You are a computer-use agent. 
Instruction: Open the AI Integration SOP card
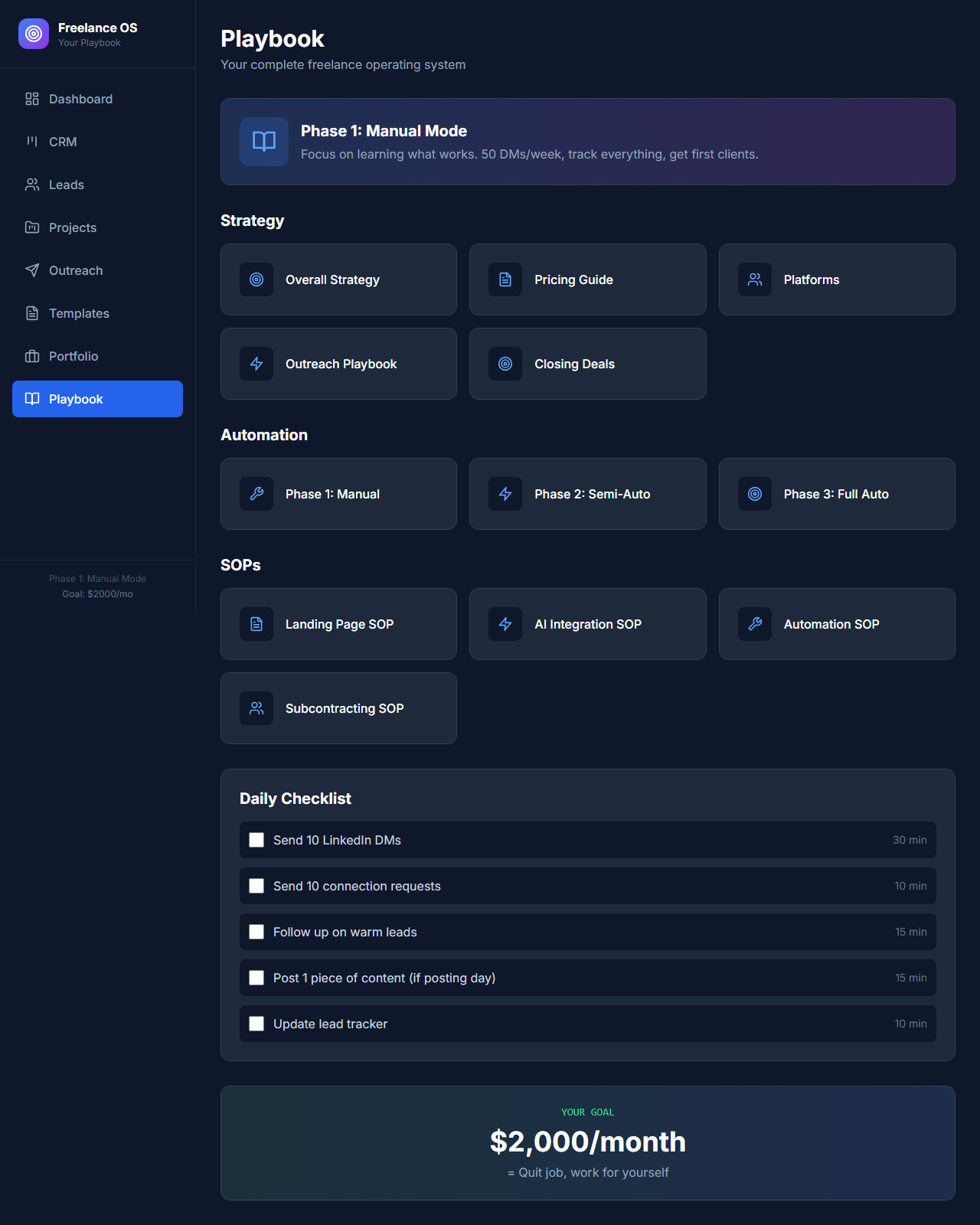588,624
